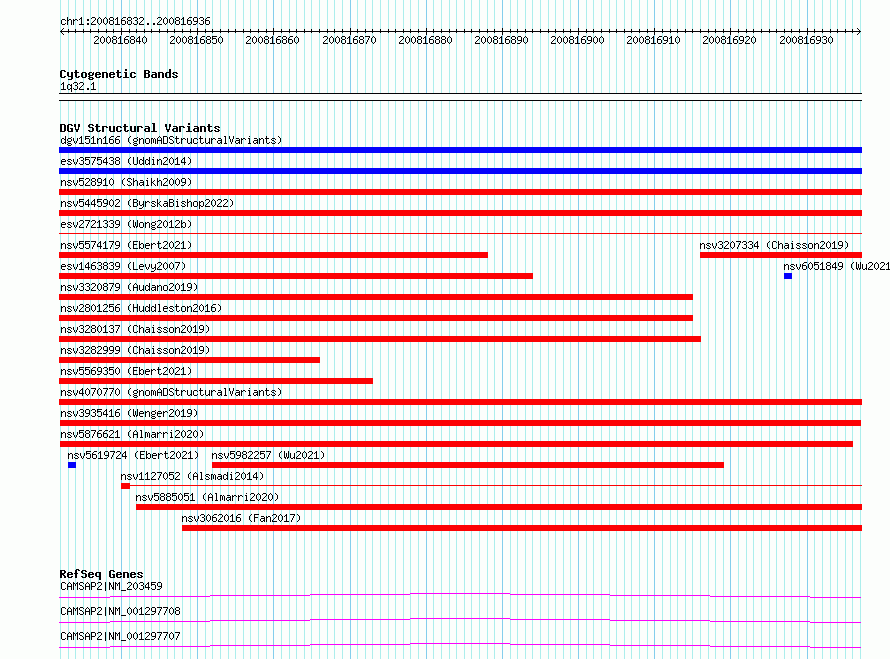
Task: Click the DGV Structural Variants track title
Action: pos(140,128)
